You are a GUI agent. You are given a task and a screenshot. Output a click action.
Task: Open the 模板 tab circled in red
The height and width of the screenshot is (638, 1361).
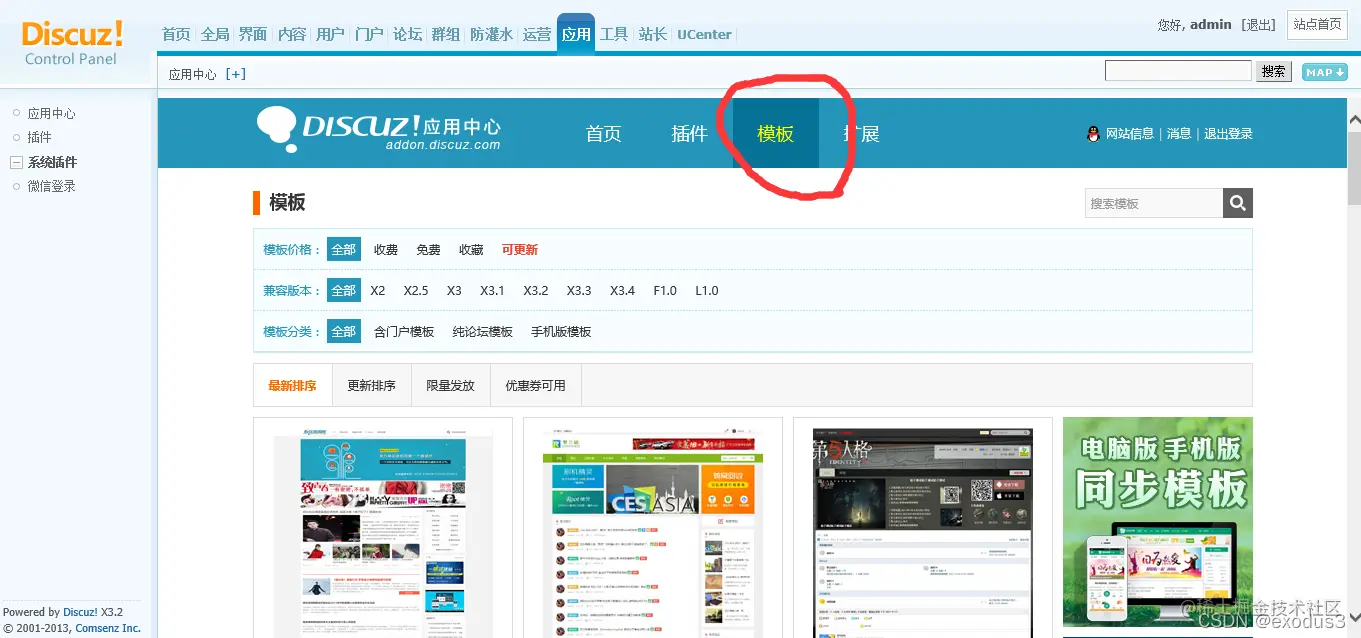pyautogui.click(x=775, y=133)
